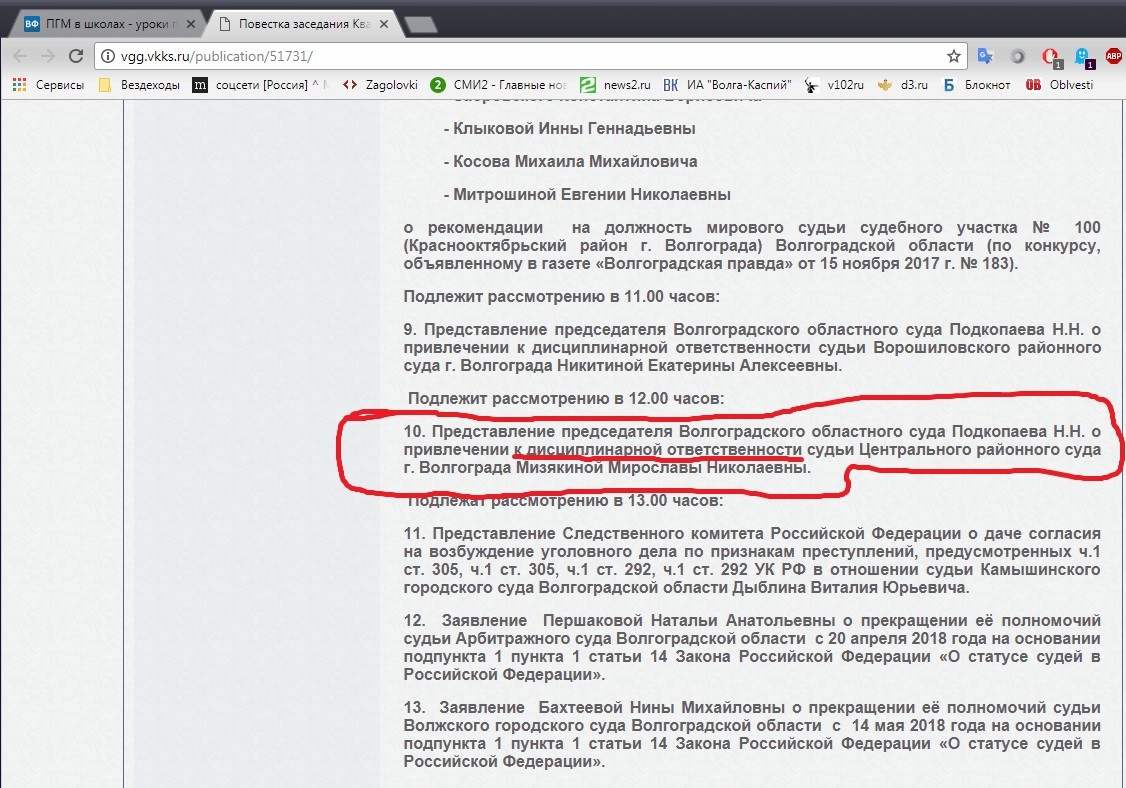1126x788 pixels.
Task: Click text Подлежит рассмотрению в 11.00 часов
Action: click(561, 297)
